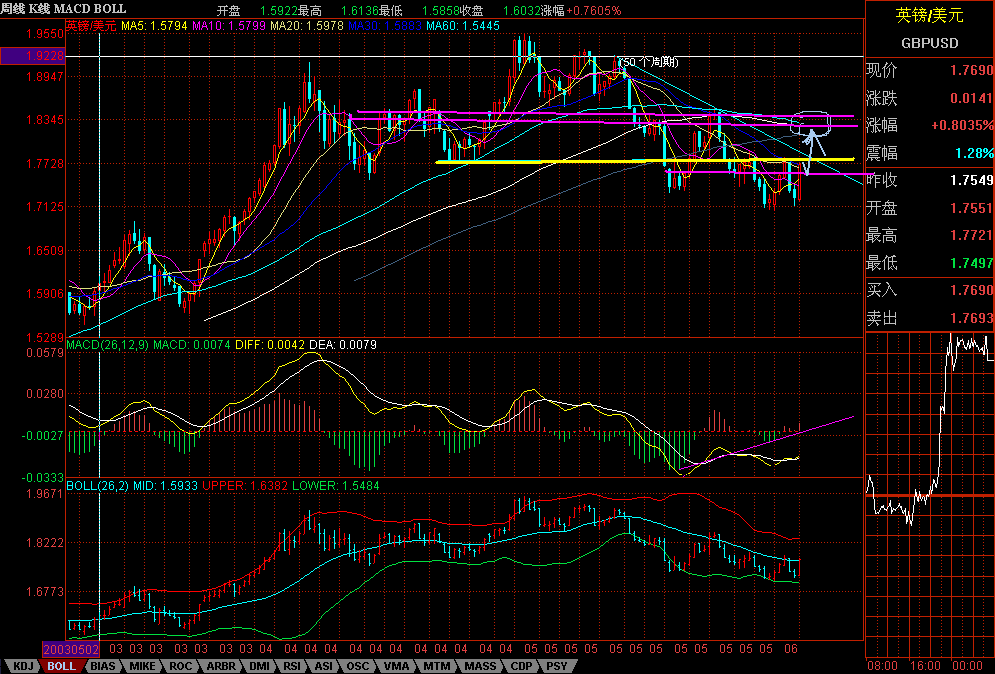Switch to the KDJ indicator tab
The height and width of the screenshot is (674, 995).
point(23,666)
